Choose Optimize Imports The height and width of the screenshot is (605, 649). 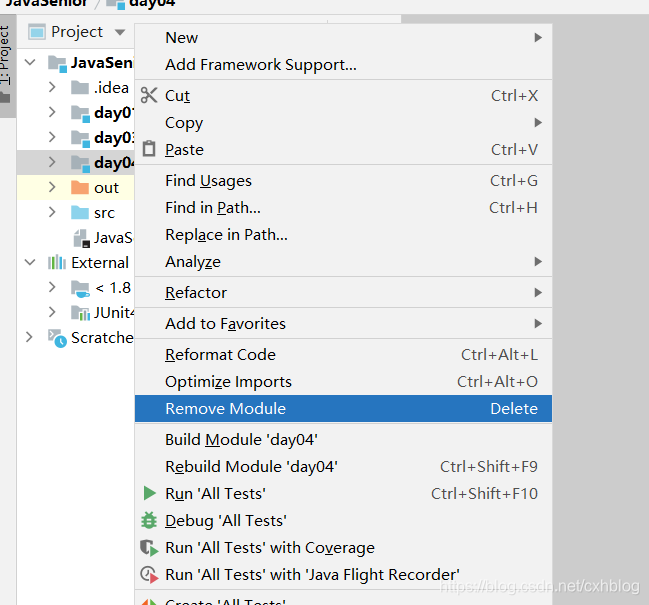click(343, 382)
